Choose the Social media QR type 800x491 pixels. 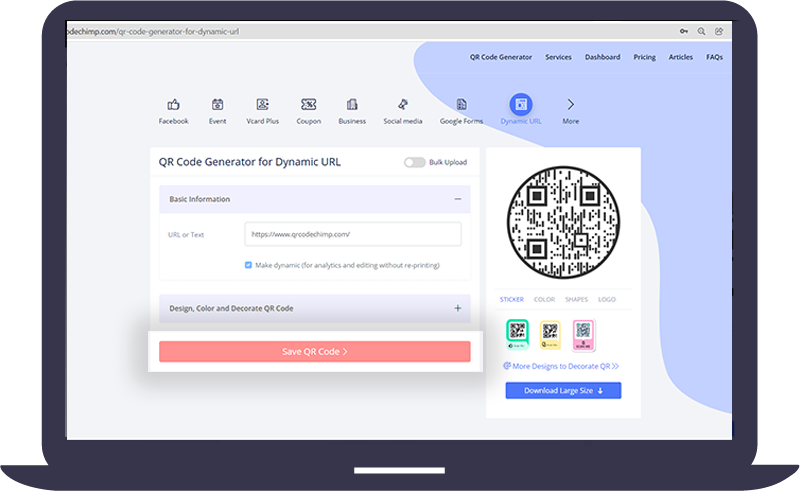(x=403, y=105)
